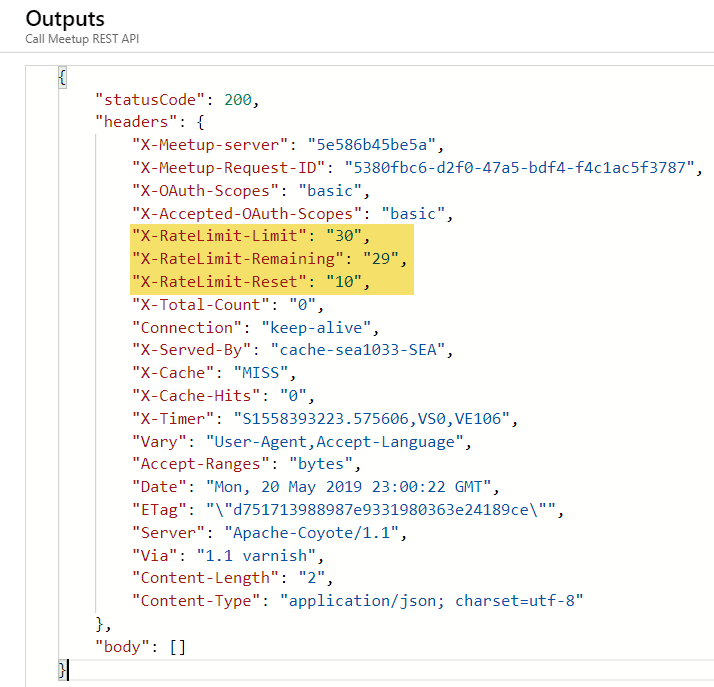The height and width of the screenshot is (687, 714).
Task: Click the "Server": "Apache-Coyote/1.1" line
Action: (269, 533)
